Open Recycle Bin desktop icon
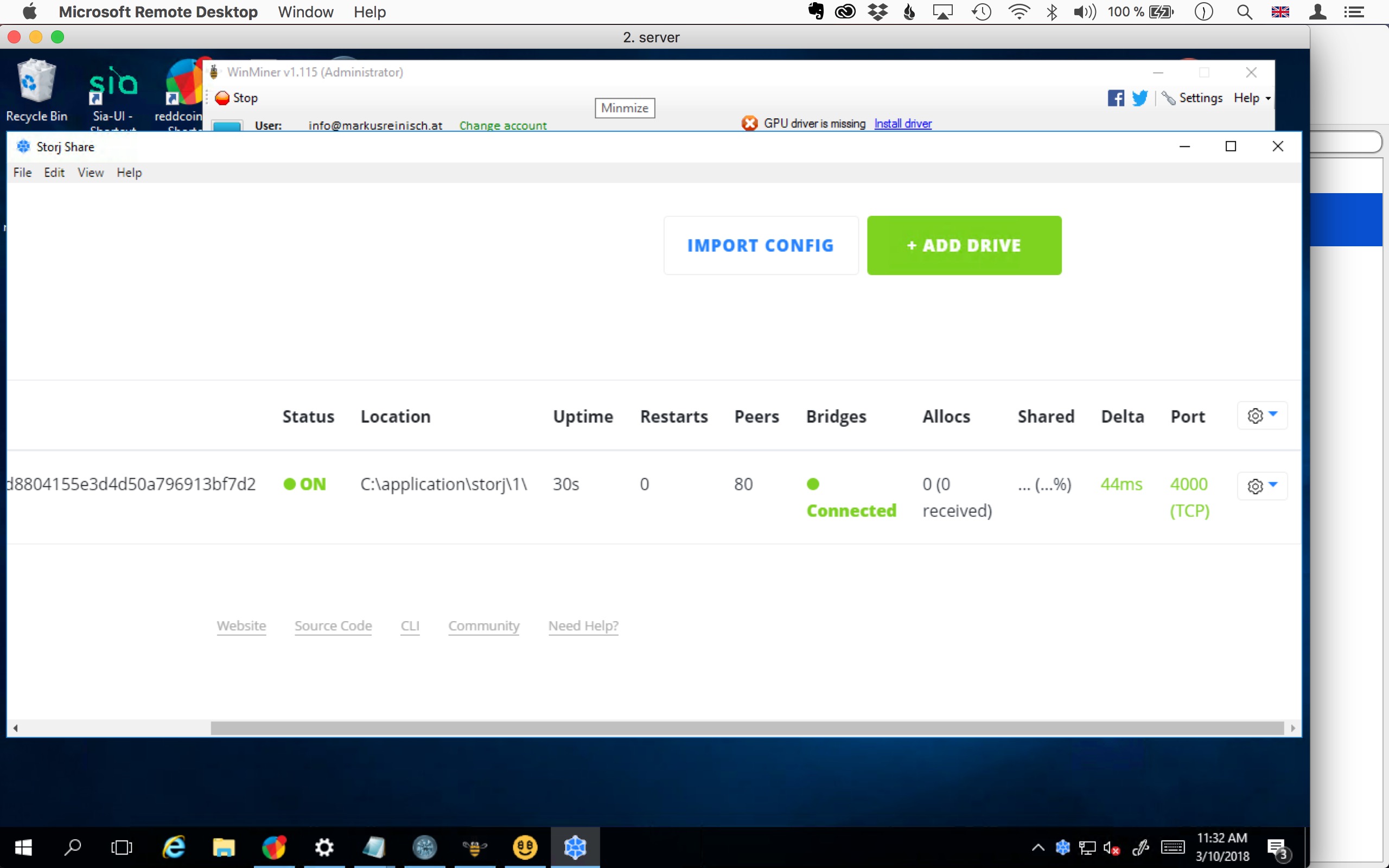 point(37,91)
